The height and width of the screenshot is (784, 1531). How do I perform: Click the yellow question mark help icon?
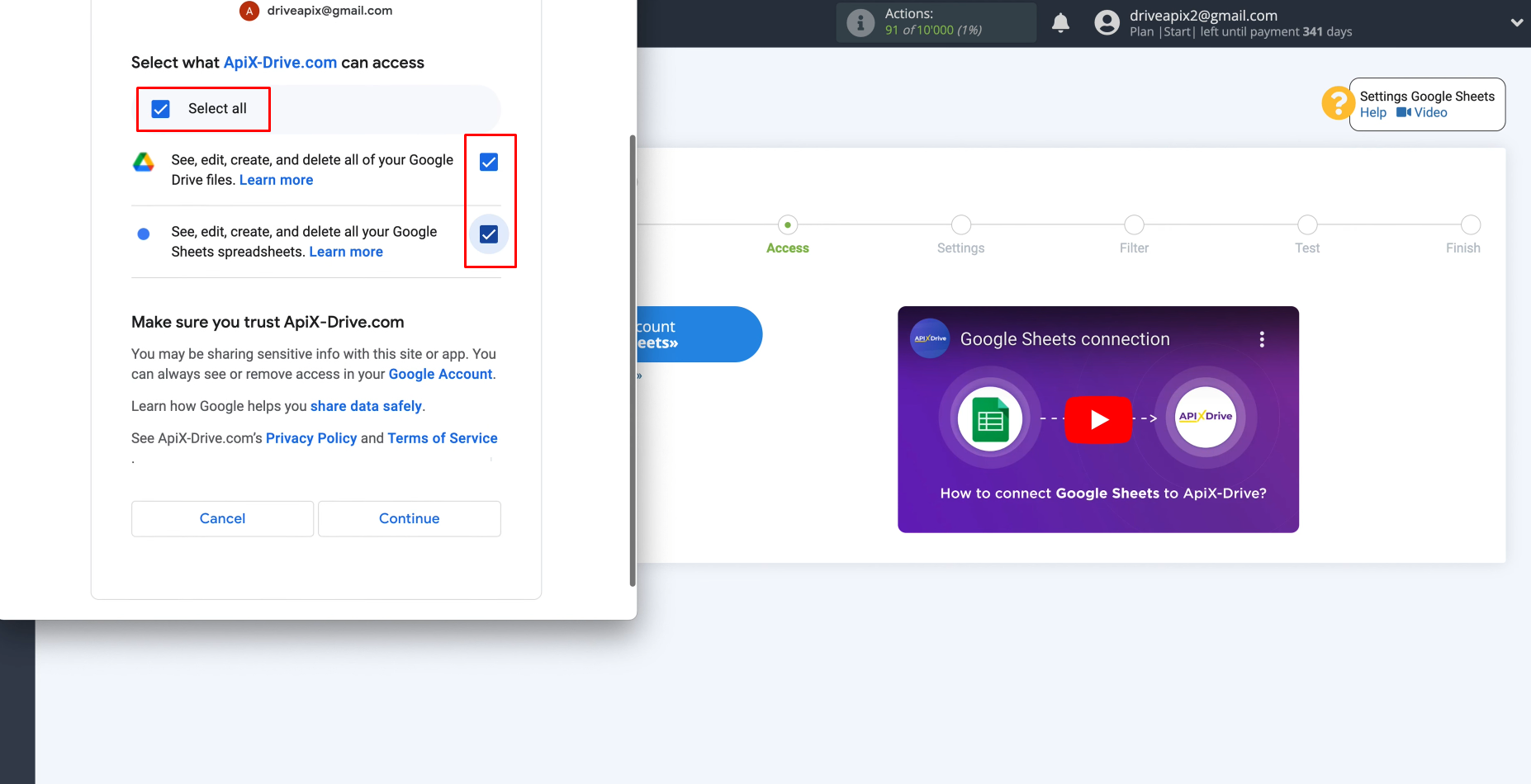click(x=1338, y=103)
